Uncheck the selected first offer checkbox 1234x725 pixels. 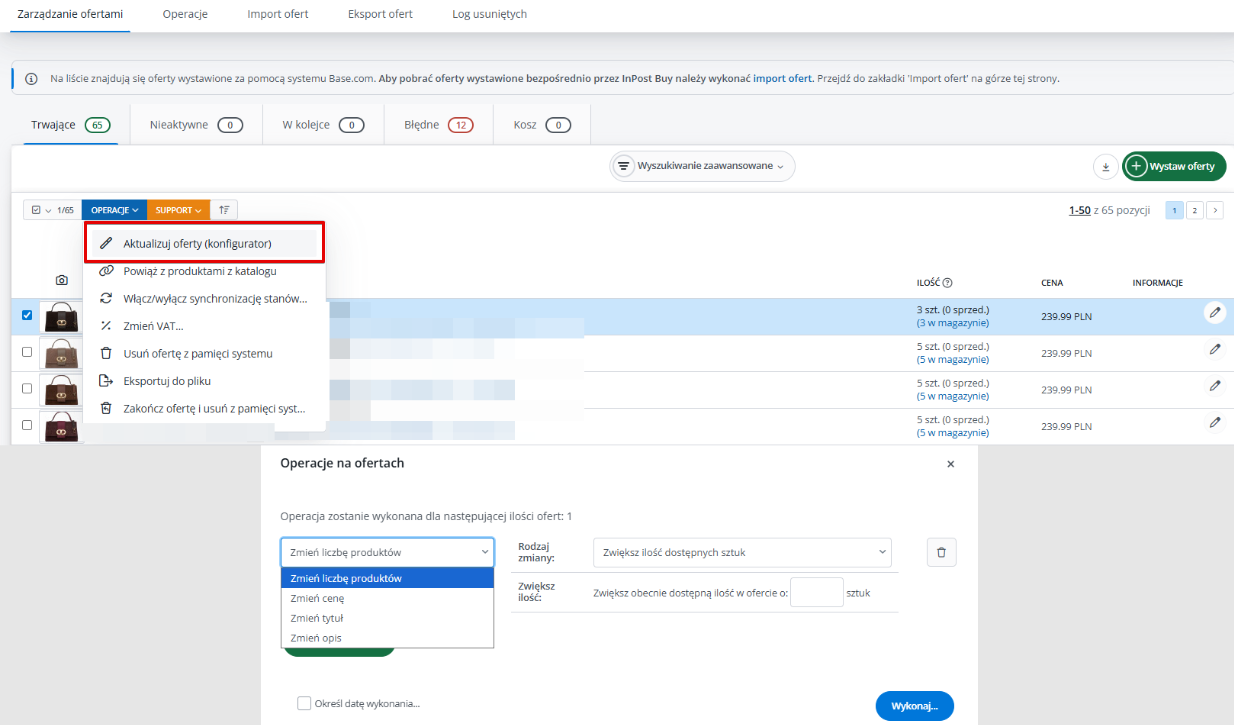27,315
